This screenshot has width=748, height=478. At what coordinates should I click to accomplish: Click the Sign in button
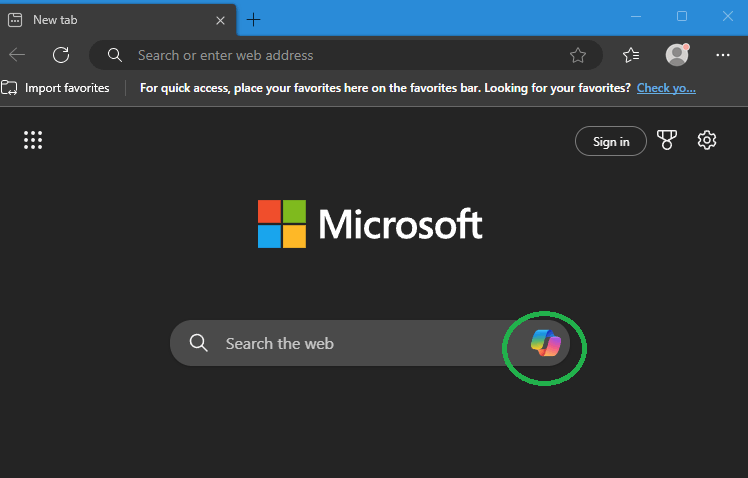coord(611,141)
